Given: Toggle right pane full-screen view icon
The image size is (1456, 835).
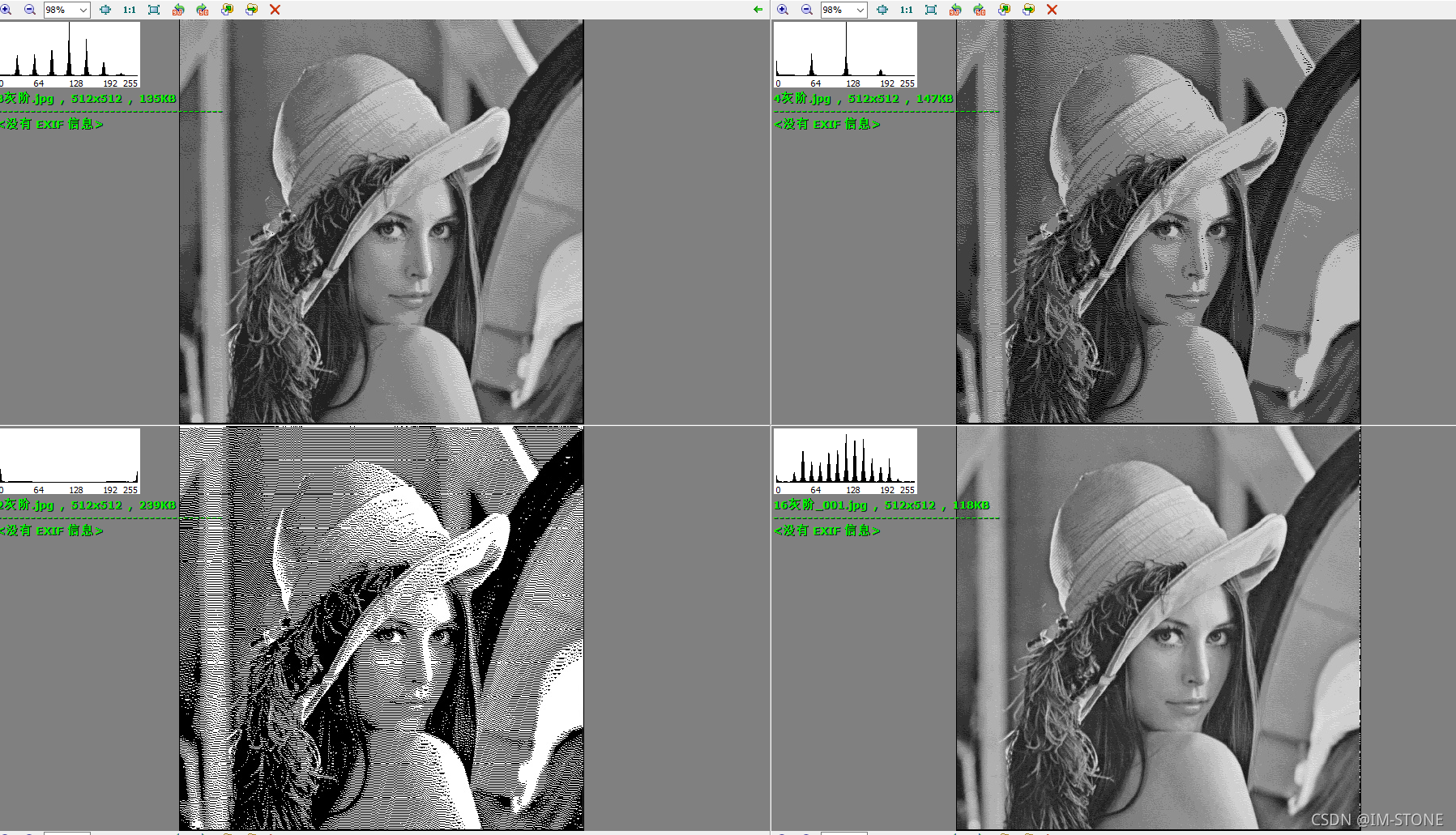Looking at the screenshot, I should tap(931, 10).
